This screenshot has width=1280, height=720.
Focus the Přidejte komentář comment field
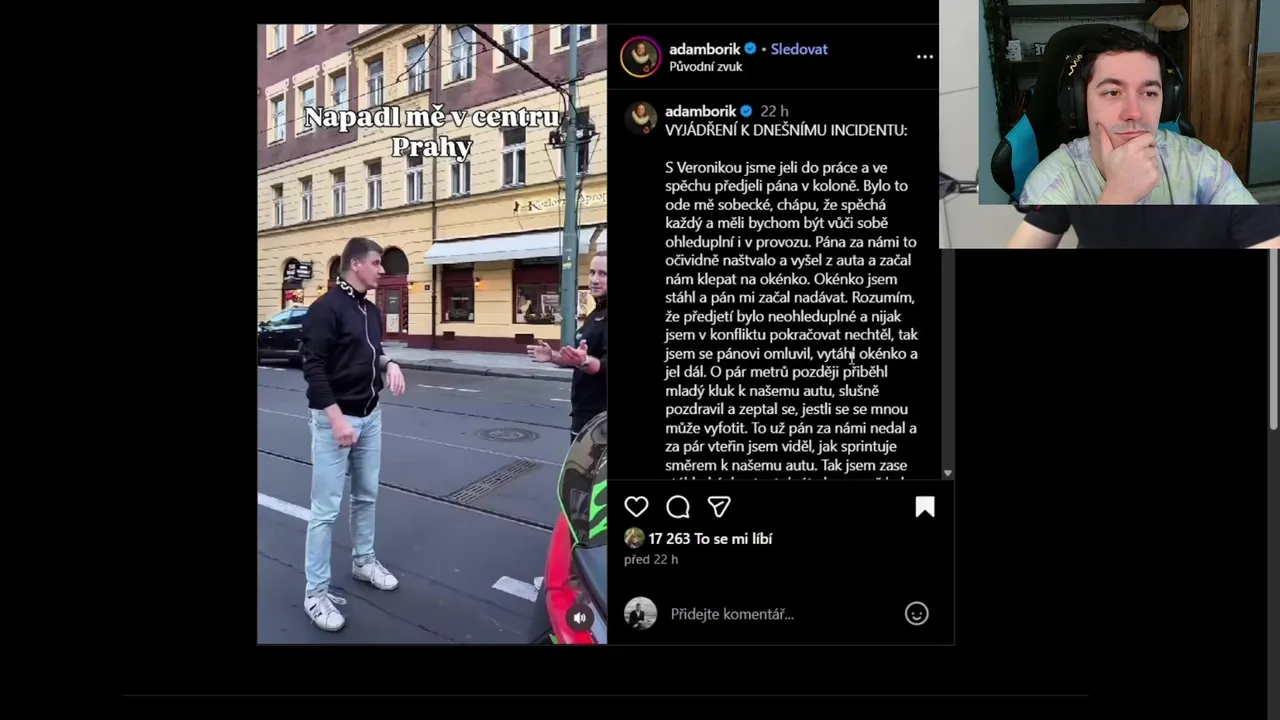tap(780, 614)
